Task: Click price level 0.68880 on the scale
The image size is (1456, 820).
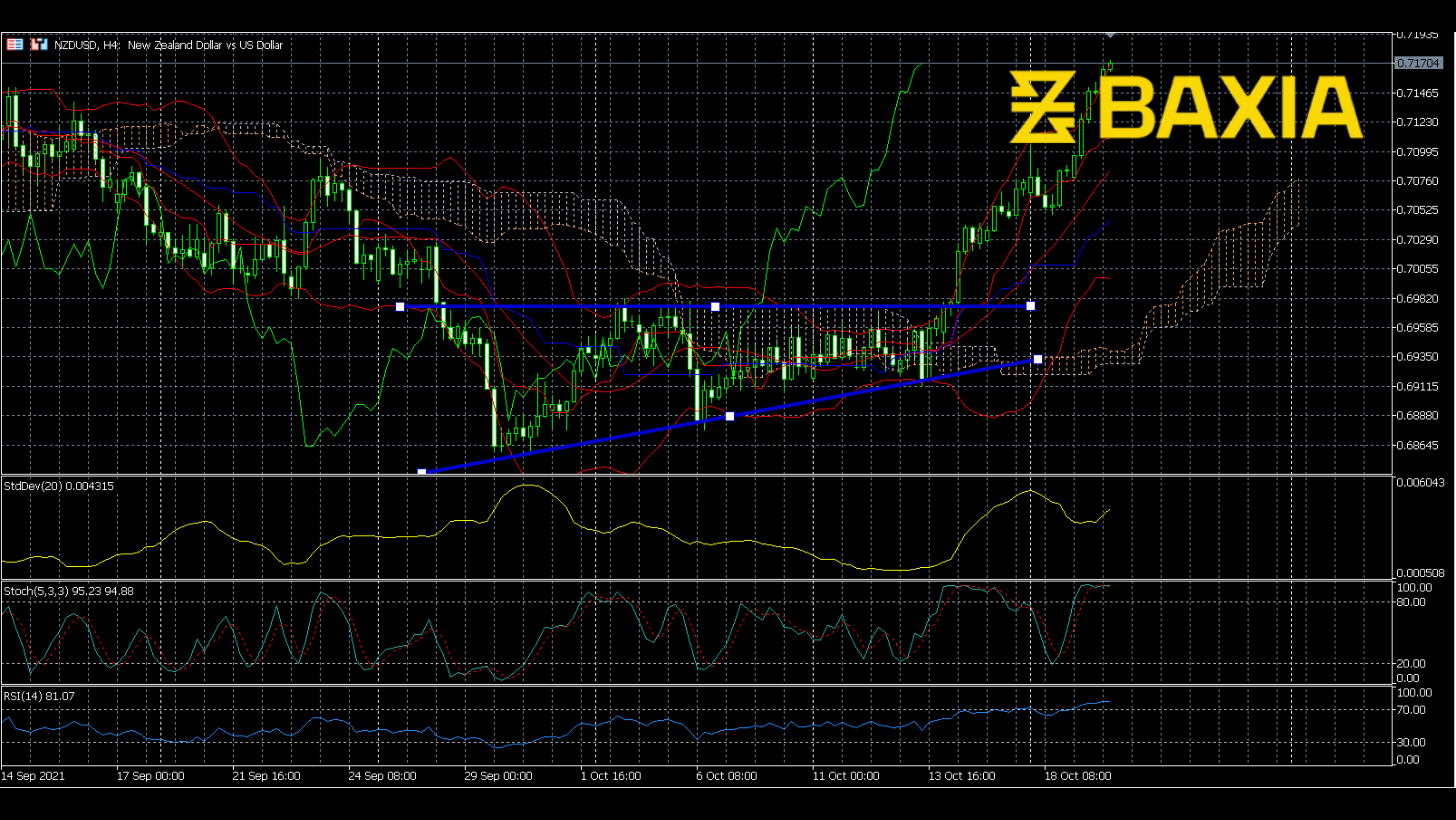Action: tap(1417, 415)
